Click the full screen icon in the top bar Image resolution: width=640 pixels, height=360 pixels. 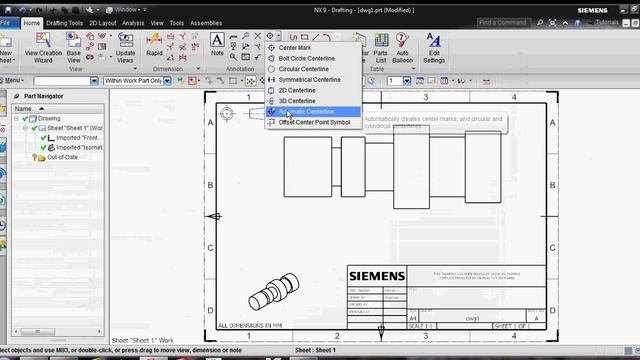(x=552, y=23)
